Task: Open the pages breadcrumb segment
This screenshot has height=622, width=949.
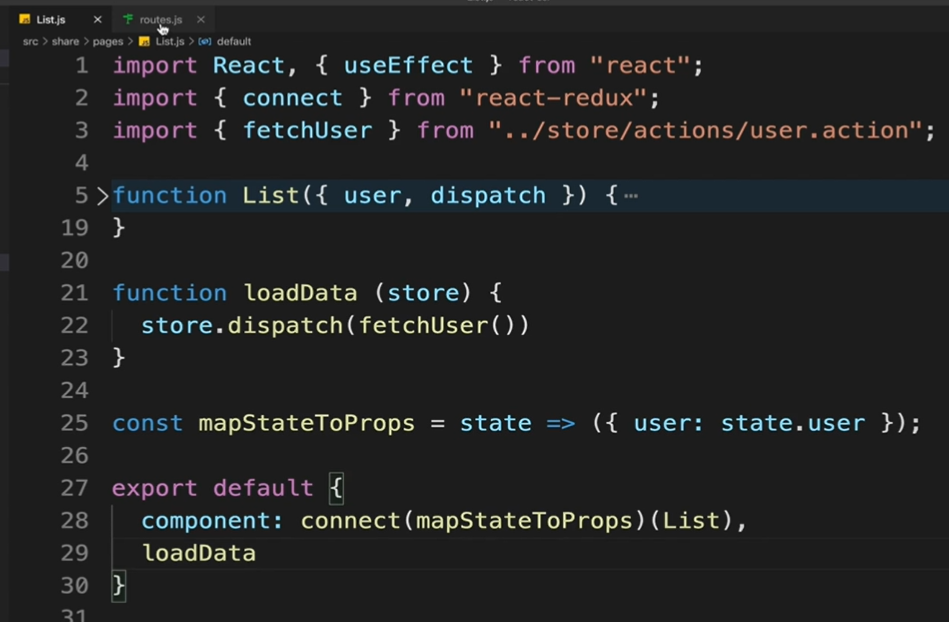Action: (x=108, y=41)
